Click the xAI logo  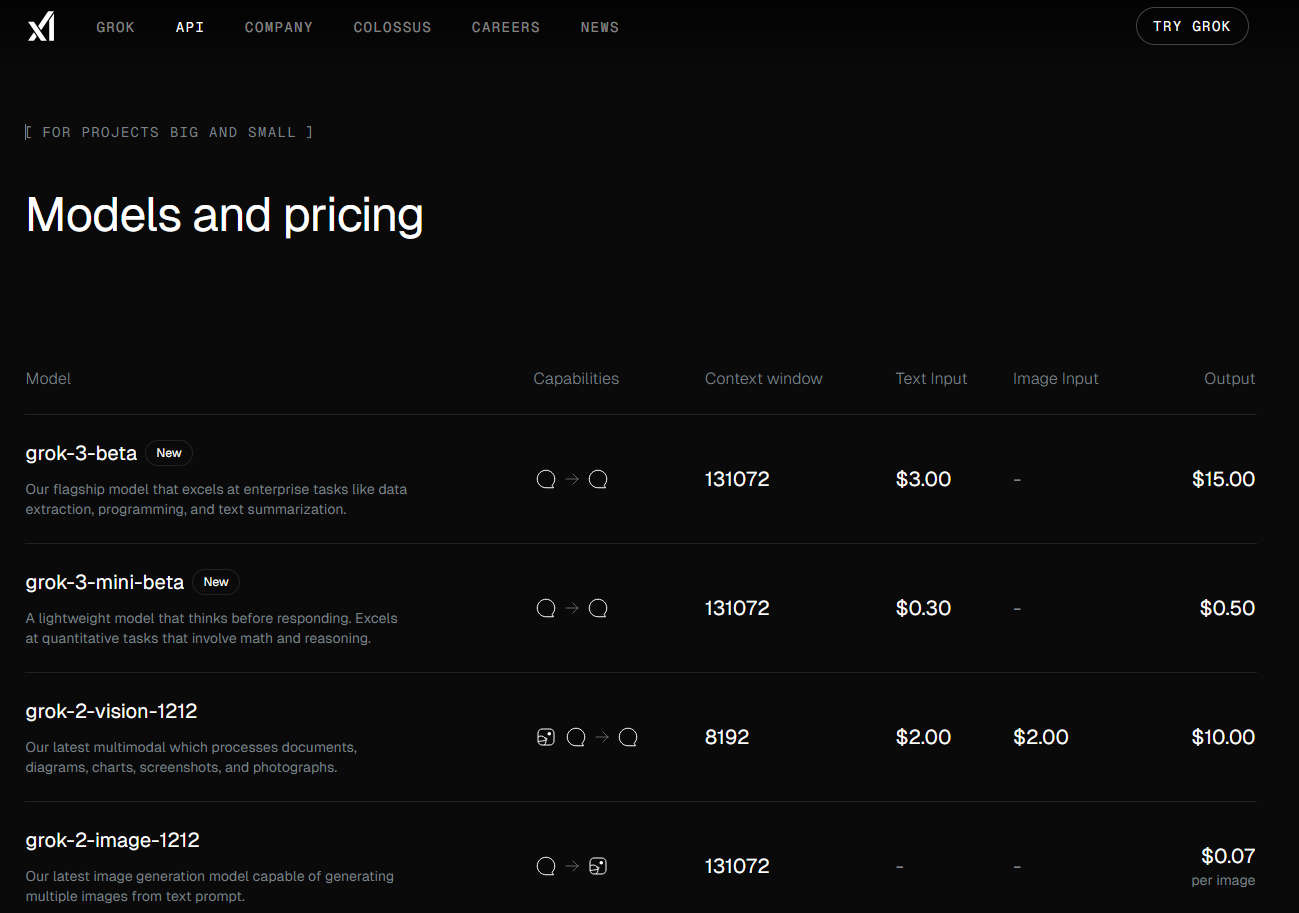[41, 27]
